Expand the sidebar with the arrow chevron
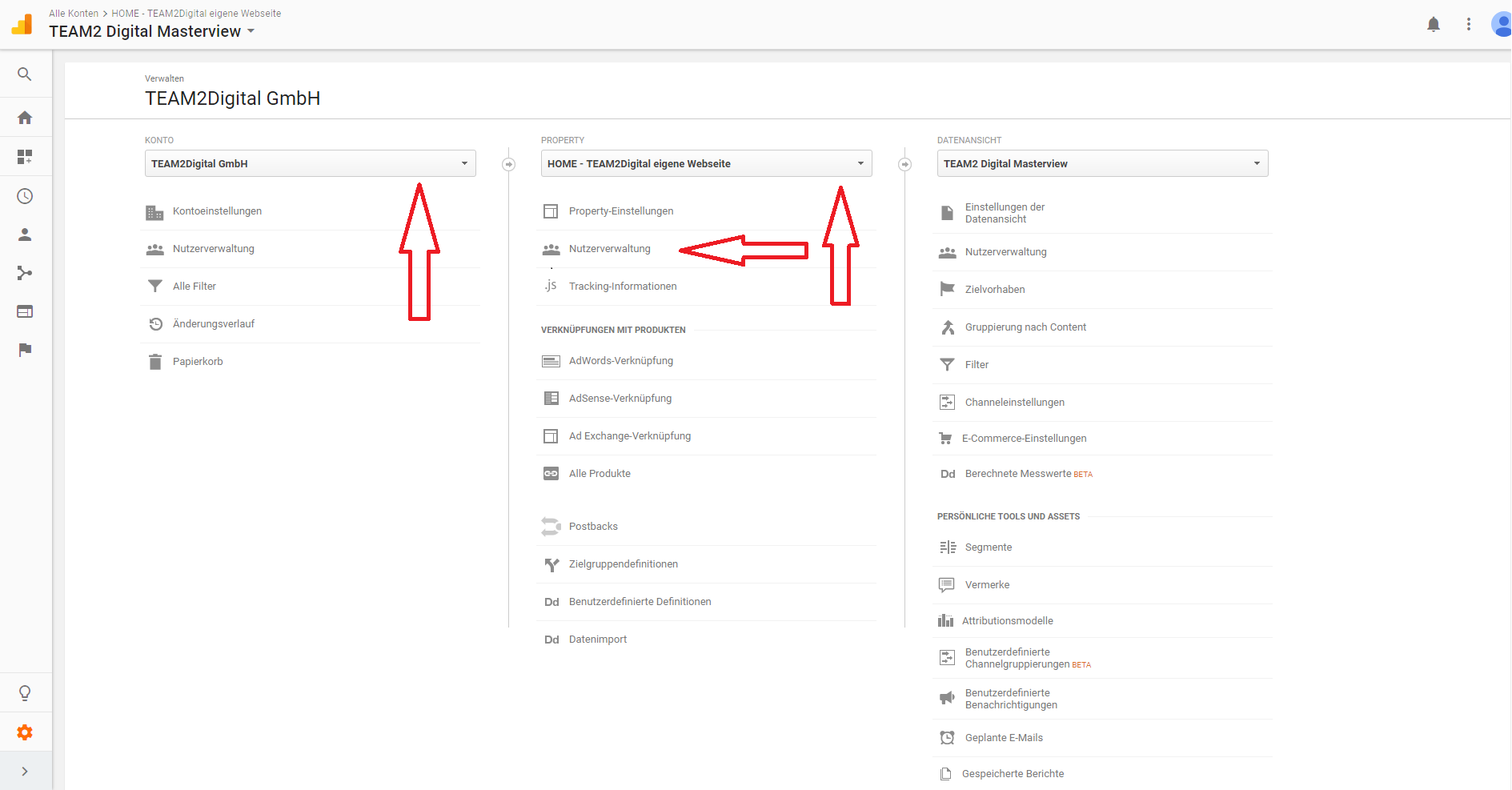Screen dimensions: 1512x790 pos(25,771)
